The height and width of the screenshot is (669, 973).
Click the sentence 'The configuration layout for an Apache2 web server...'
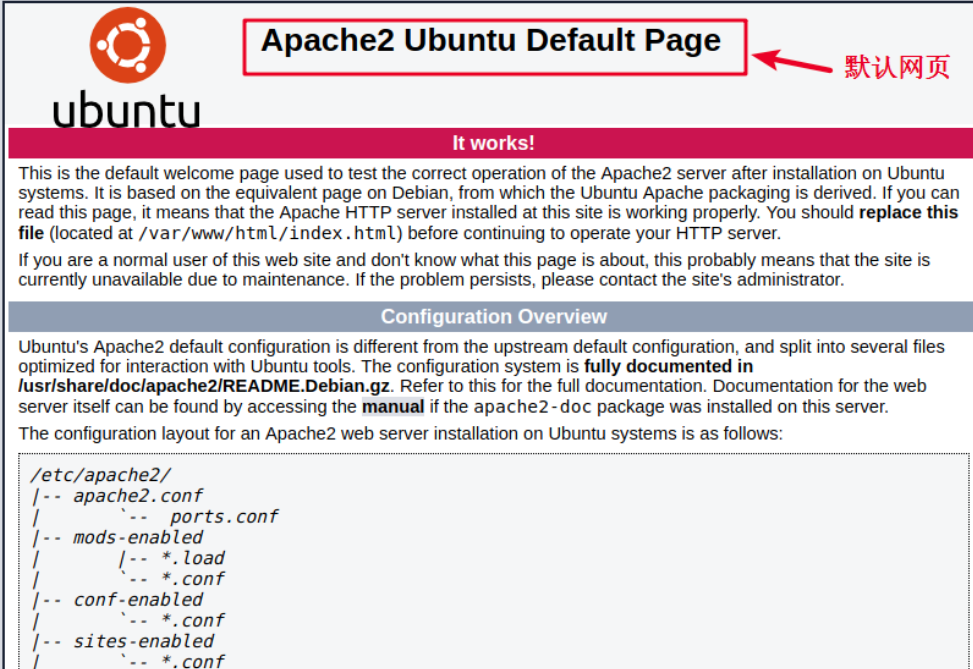[x=400, y=433]
